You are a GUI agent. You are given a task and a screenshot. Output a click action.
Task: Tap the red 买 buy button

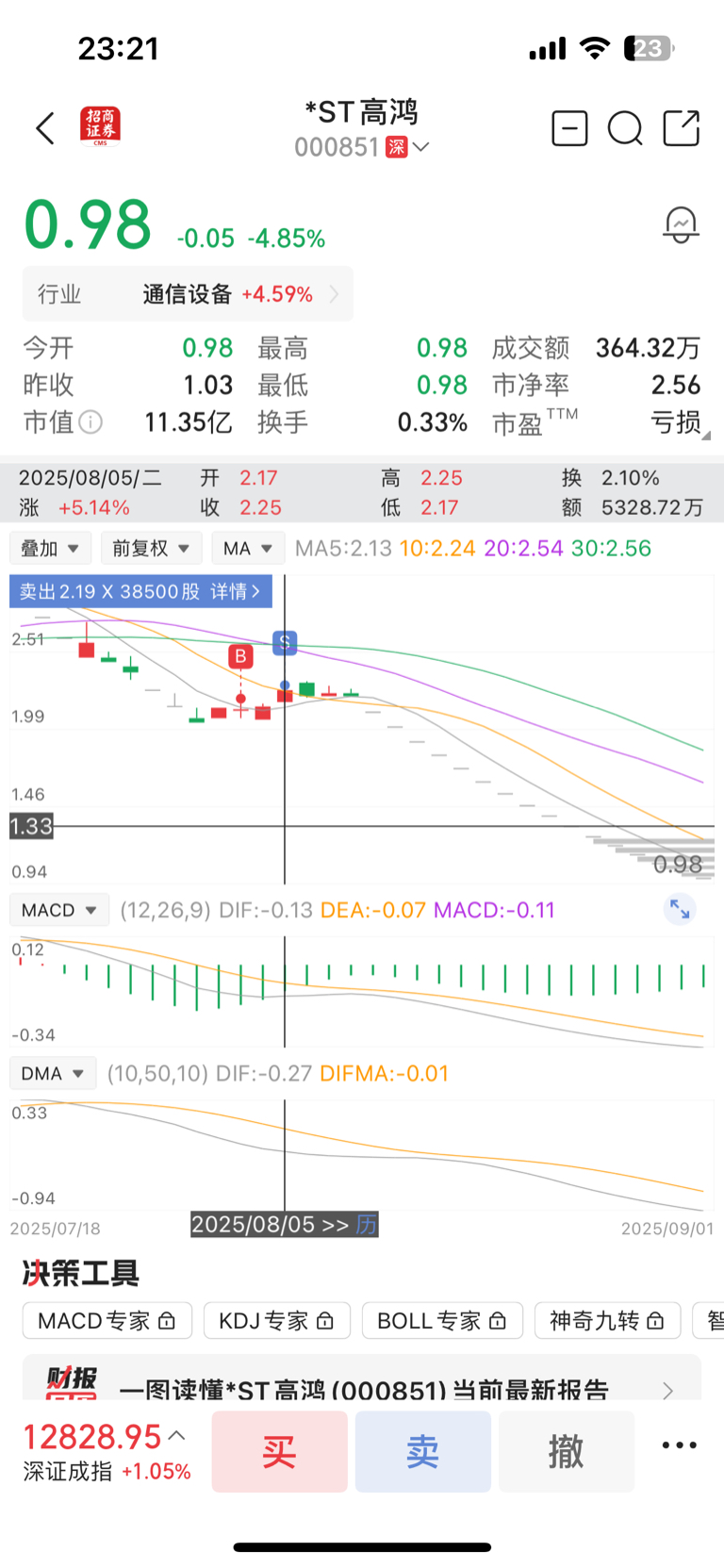[x=279, y=1451]
